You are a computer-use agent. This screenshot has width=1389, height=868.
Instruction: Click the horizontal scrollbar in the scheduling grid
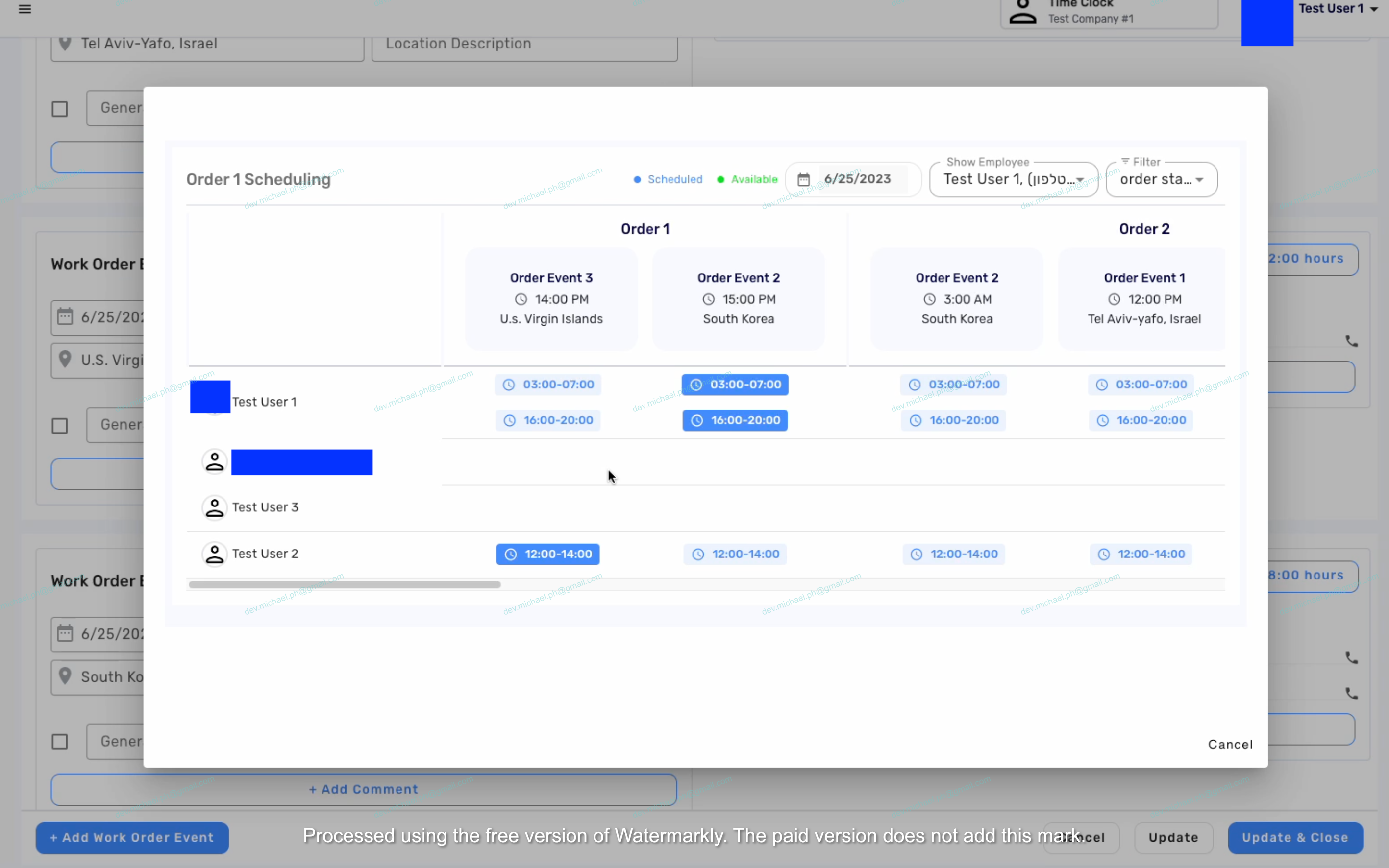click(345, 584)
